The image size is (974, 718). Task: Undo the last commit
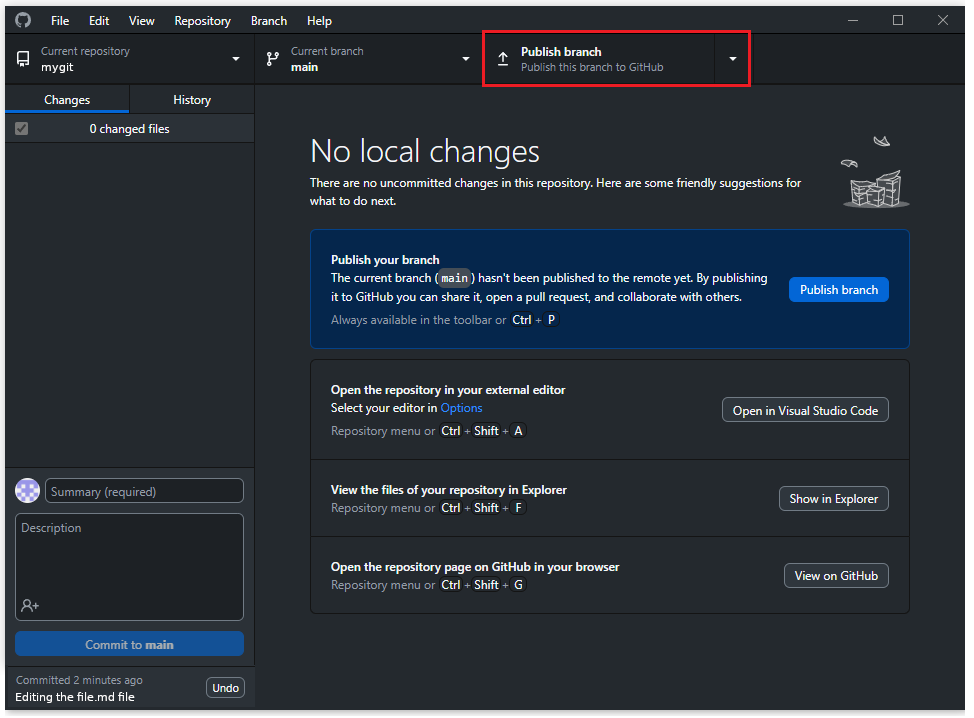coord(225,688)
